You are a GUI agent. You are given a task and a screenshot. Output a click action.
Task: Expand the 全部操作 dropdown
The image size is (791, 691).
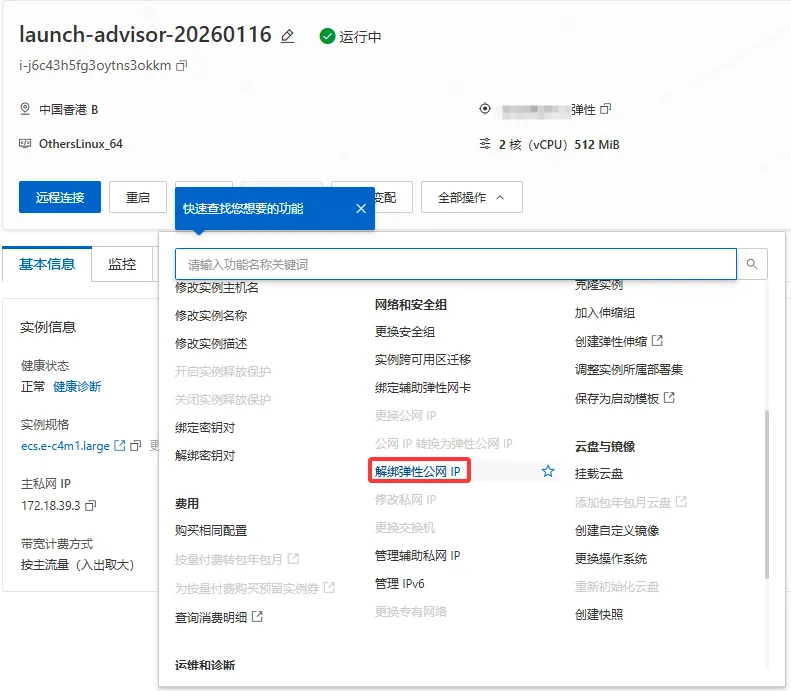471,197
